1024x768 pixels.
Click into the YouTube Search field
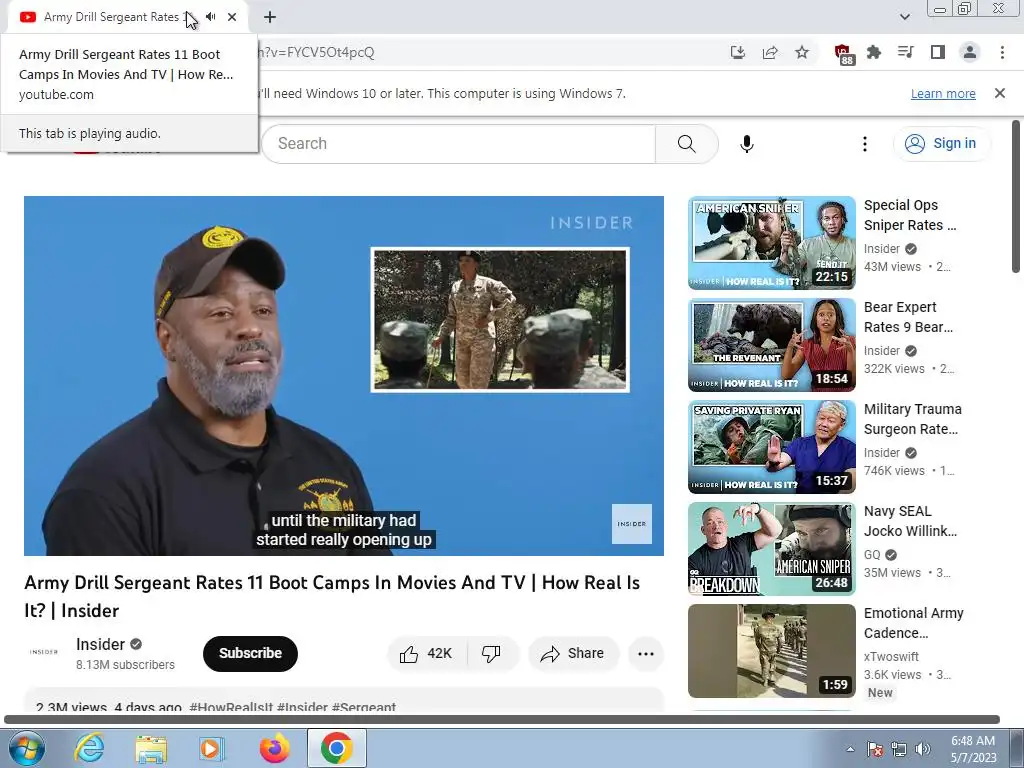pyautogui.click(x=458, y=144)
